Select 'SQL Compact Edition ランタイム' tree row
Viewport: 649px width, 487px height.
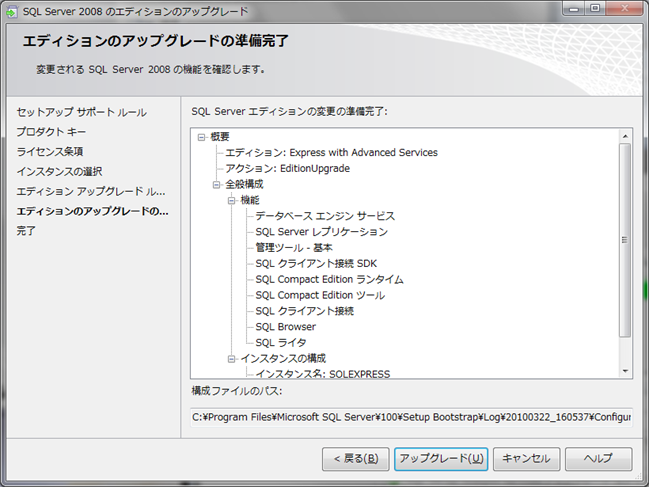click(x=329, y=279)
